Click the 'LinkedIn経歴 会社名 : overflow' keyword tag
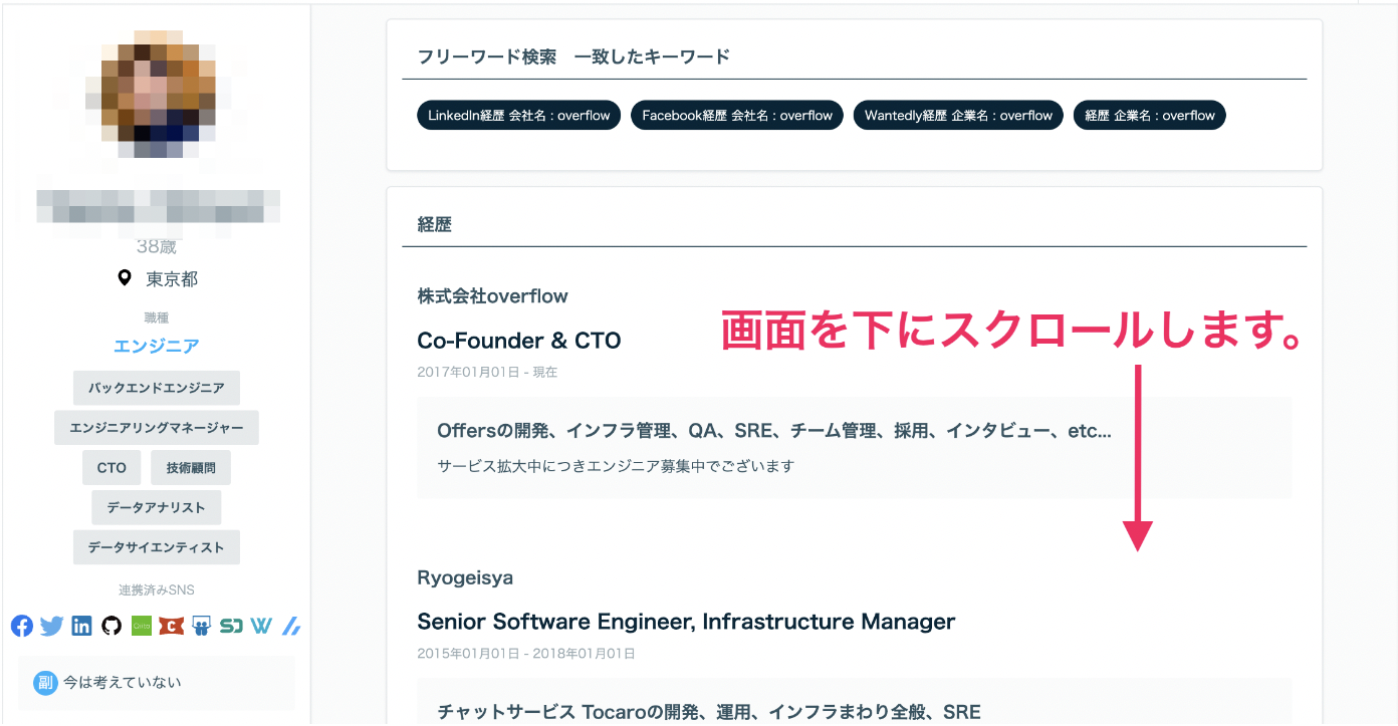 tap(519, 115)
